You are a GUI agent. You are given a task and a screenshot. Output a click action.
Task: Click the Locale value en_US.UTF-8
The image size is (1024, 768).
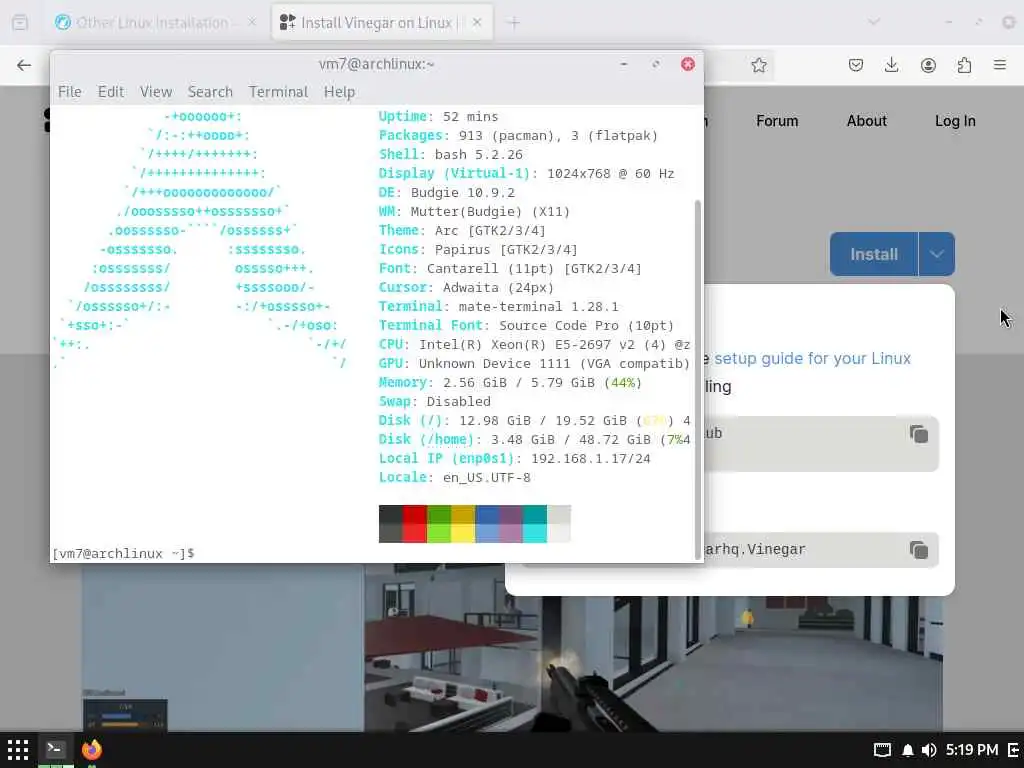point(487,477)
